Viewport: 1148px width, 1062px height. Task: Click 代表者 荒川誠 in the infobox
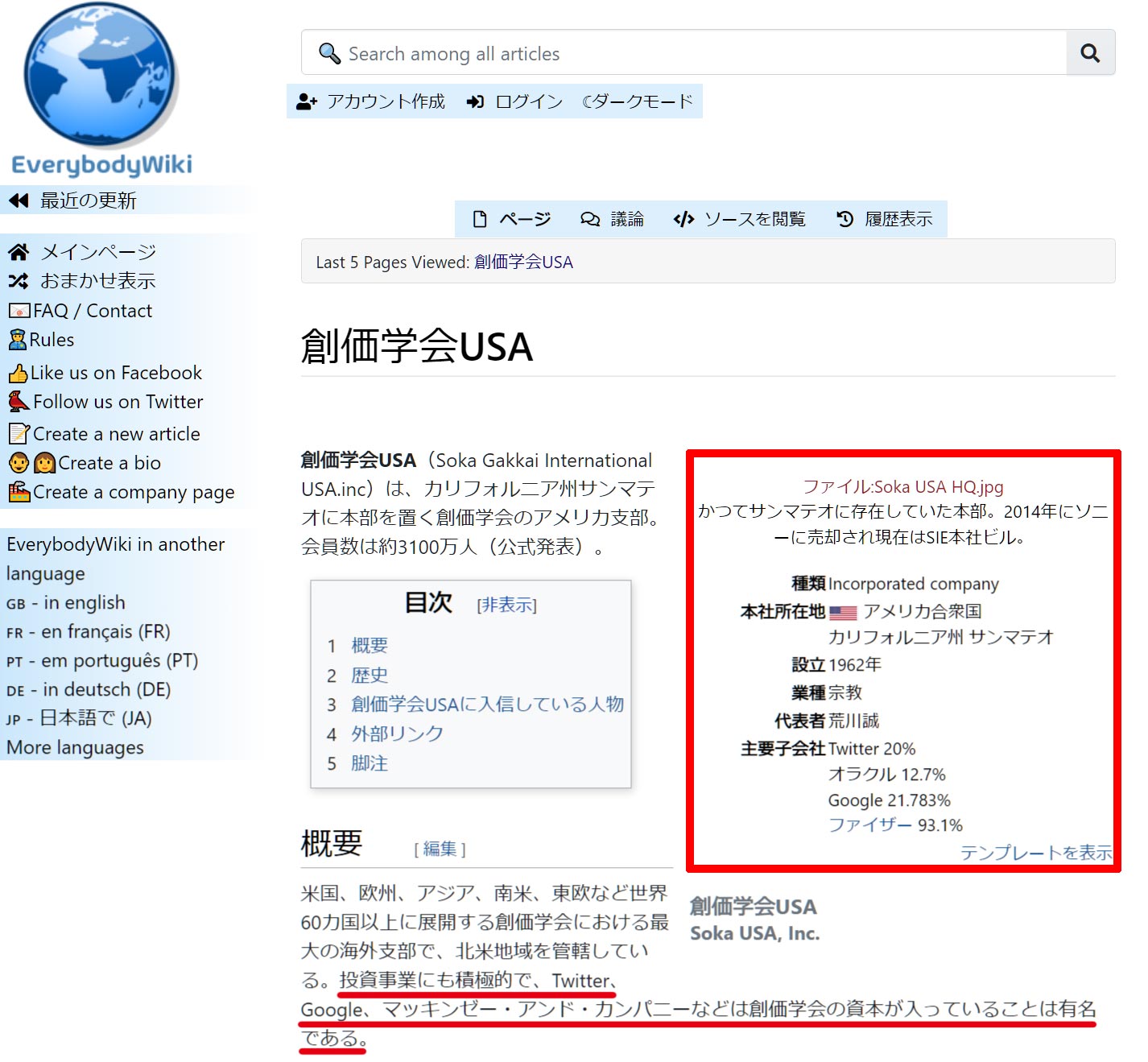[x=827, y=721]
